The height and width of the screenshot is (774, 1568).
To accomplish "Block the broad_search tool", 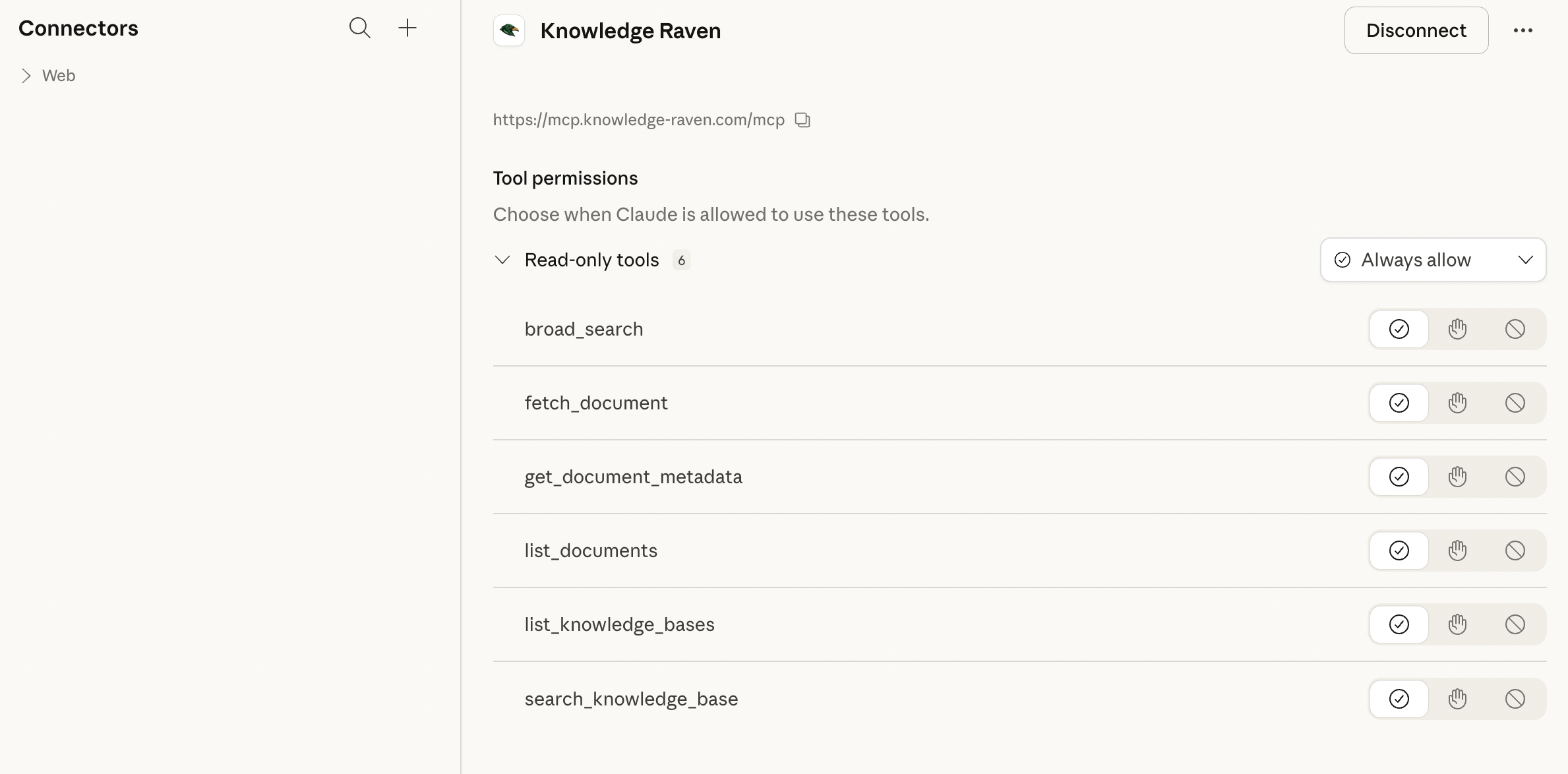I will click(1516, 329).
